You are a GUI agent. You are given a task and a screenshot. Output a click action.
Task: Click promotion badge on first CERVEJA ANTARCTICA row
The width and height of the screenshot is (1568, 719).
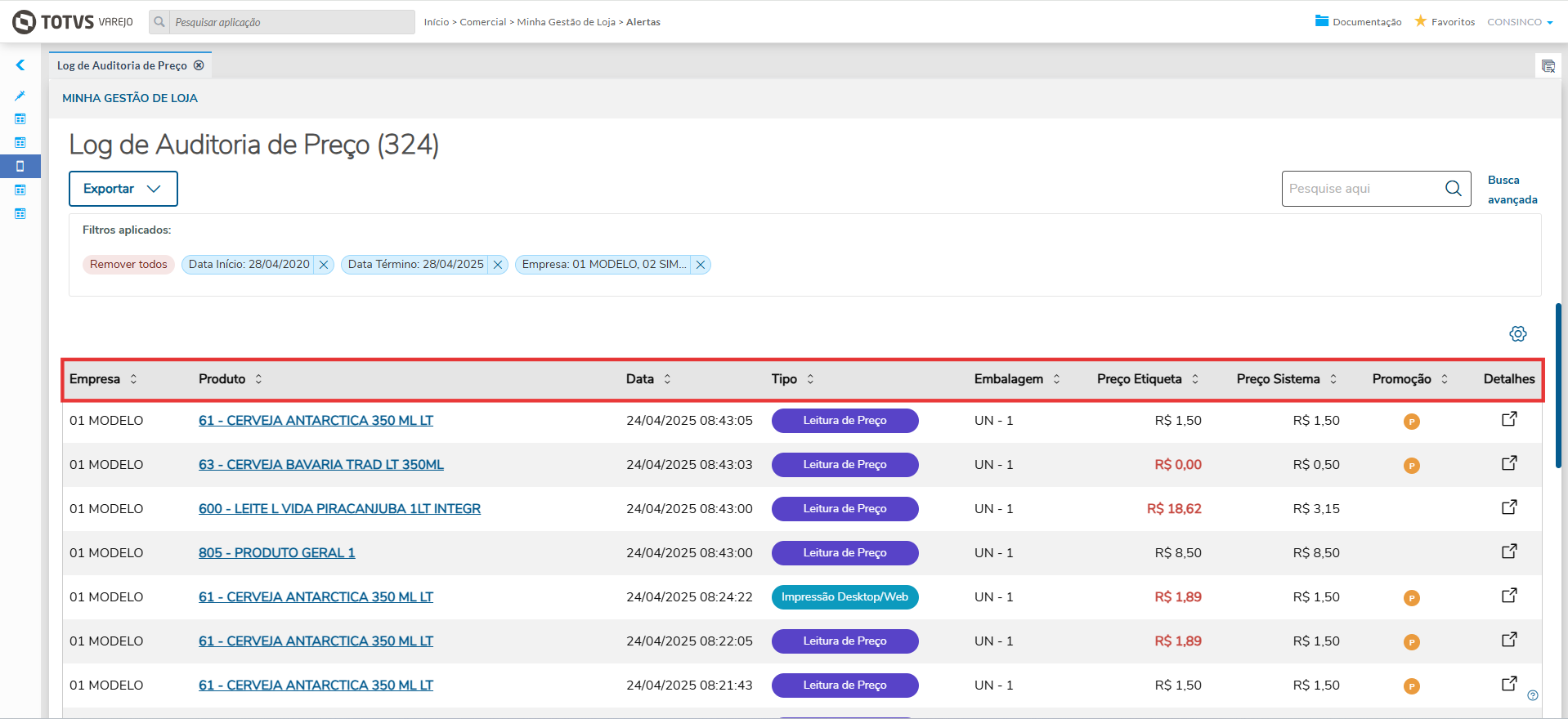1411,422
